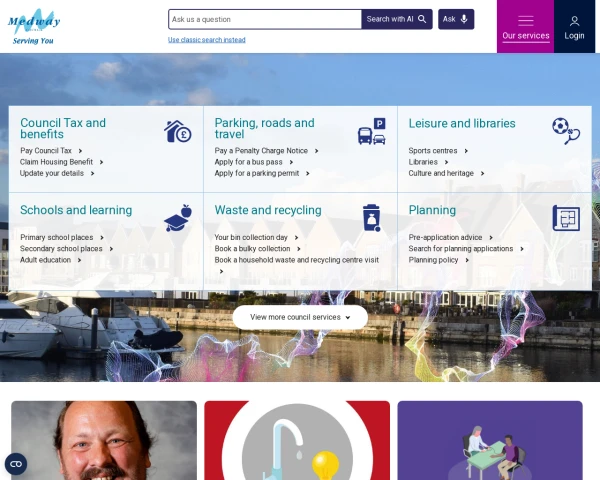The width and height of the screenshot is (600, 480).
Task: Click the arrow beside Adult education
Action: coord(79,260)
